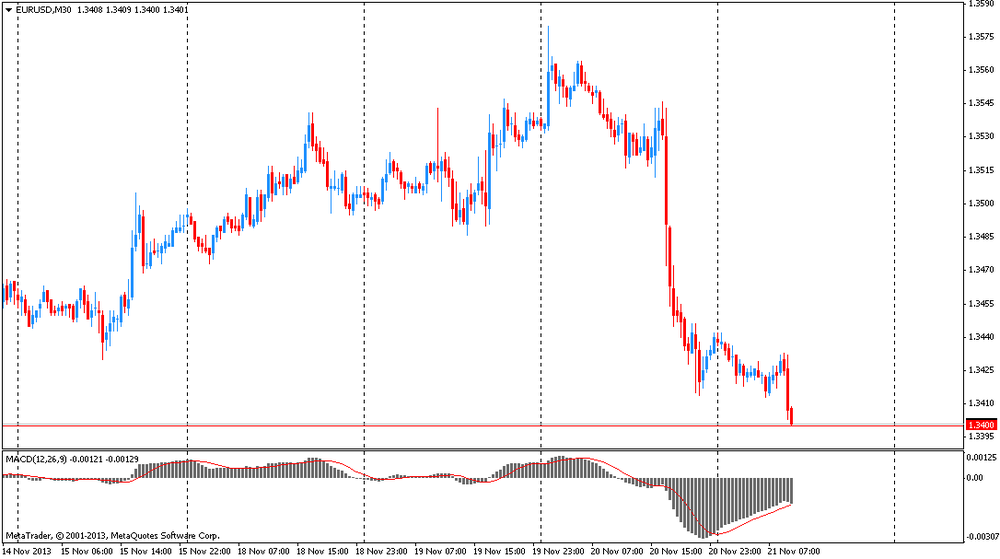Click the 19 Nov 15:00 time label
This screenshot has width=1000, height=559.
[499, 551]
